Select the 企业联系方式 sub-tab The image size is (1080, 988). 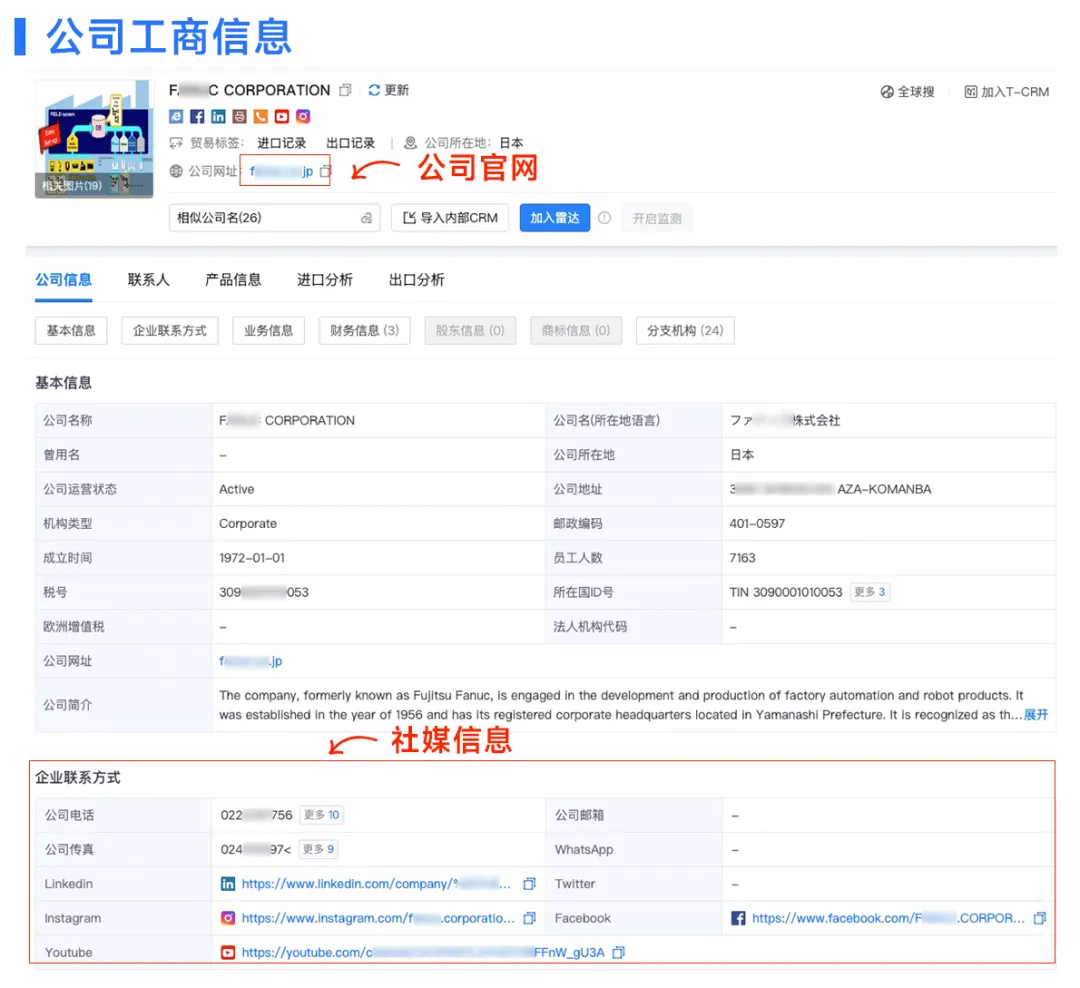pyautogui.click(x=169, y=331)
